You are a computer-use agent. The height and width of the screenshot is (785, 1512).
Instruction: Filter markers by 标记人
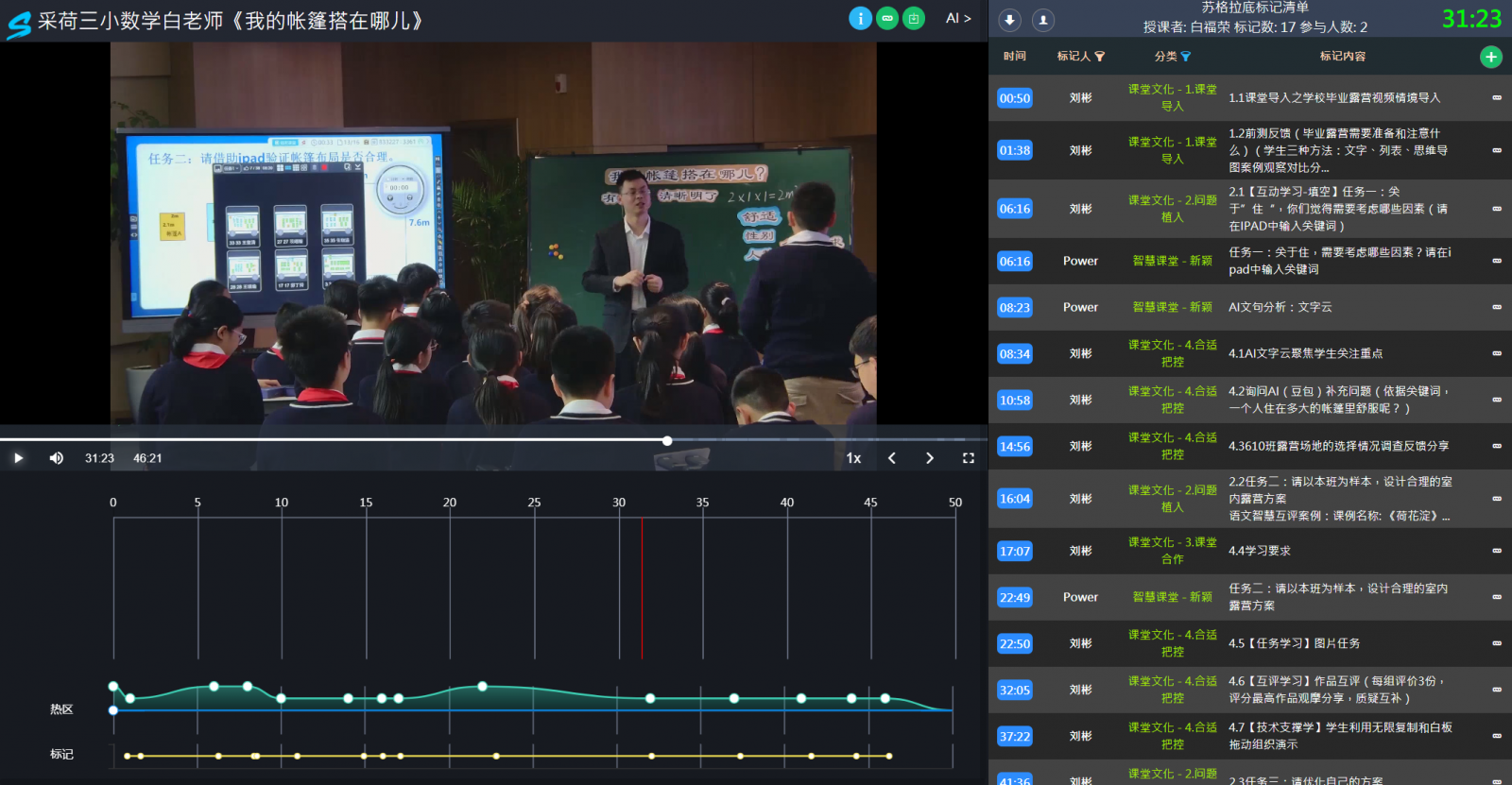click(x=1099, y=57)
